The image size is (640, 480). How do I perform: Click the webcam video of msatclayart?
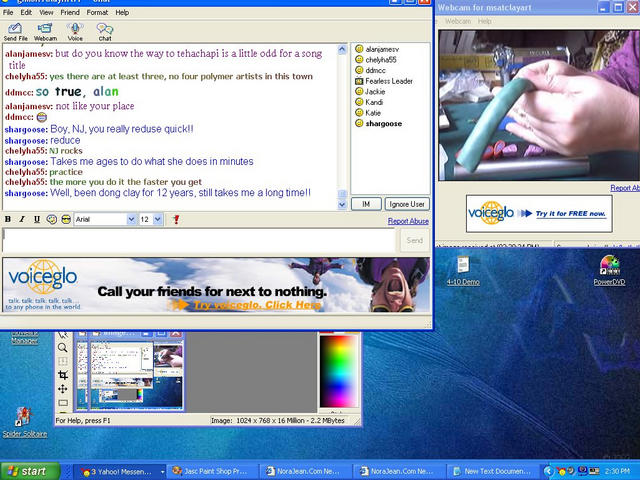[x=539, y=105]
